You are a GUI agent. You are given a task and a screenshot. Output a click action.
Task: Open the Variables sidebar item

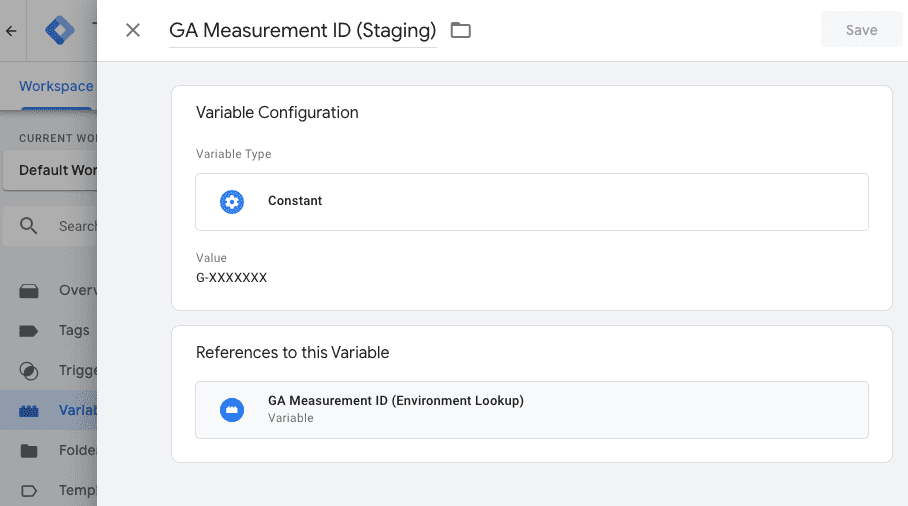pos(49,410)
